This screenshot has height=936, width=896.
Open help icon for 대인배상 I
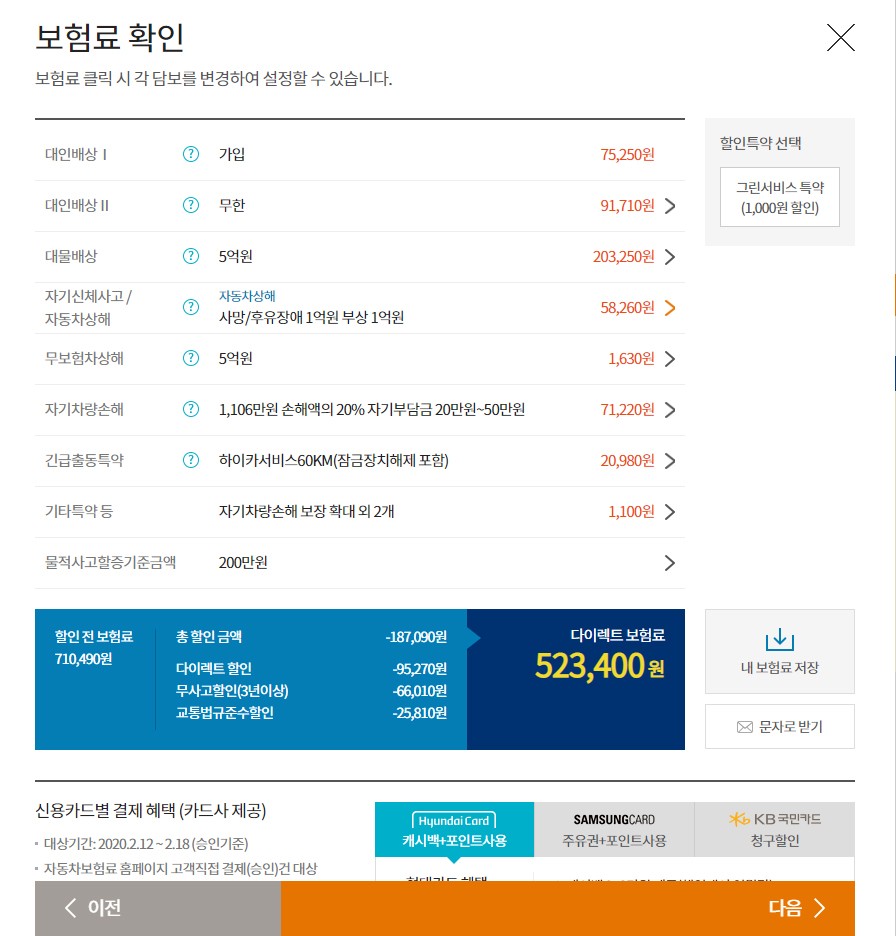(190, 155)
